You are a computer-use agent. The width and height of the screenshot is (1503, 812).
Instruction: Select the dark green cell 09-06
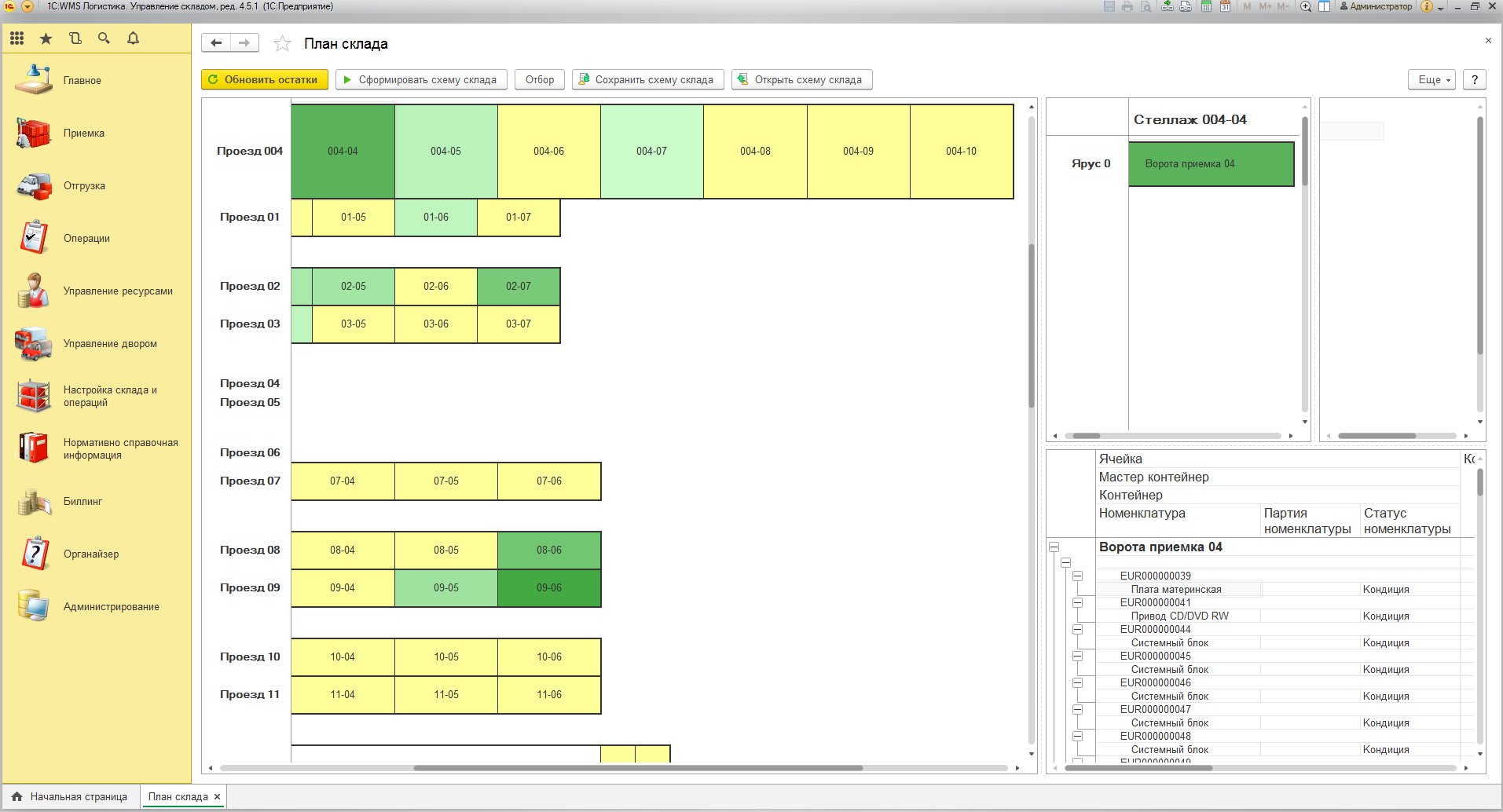(549, 588)
